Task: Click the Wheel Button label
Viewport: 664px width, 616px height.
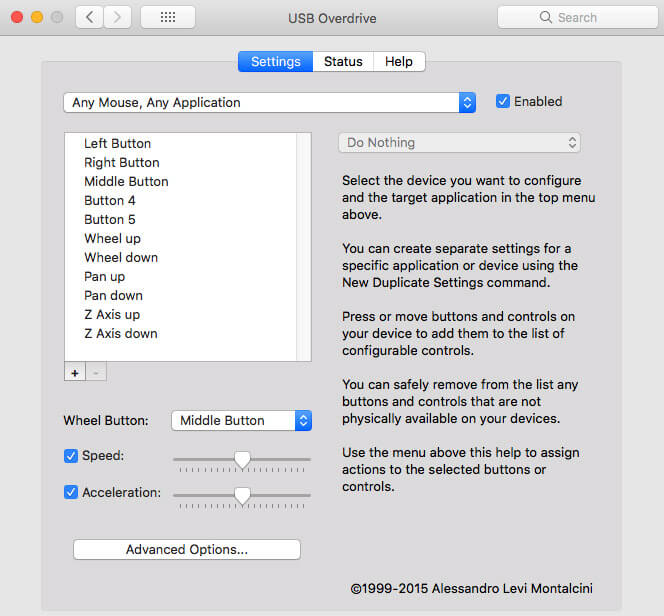Action: point(106,421)
